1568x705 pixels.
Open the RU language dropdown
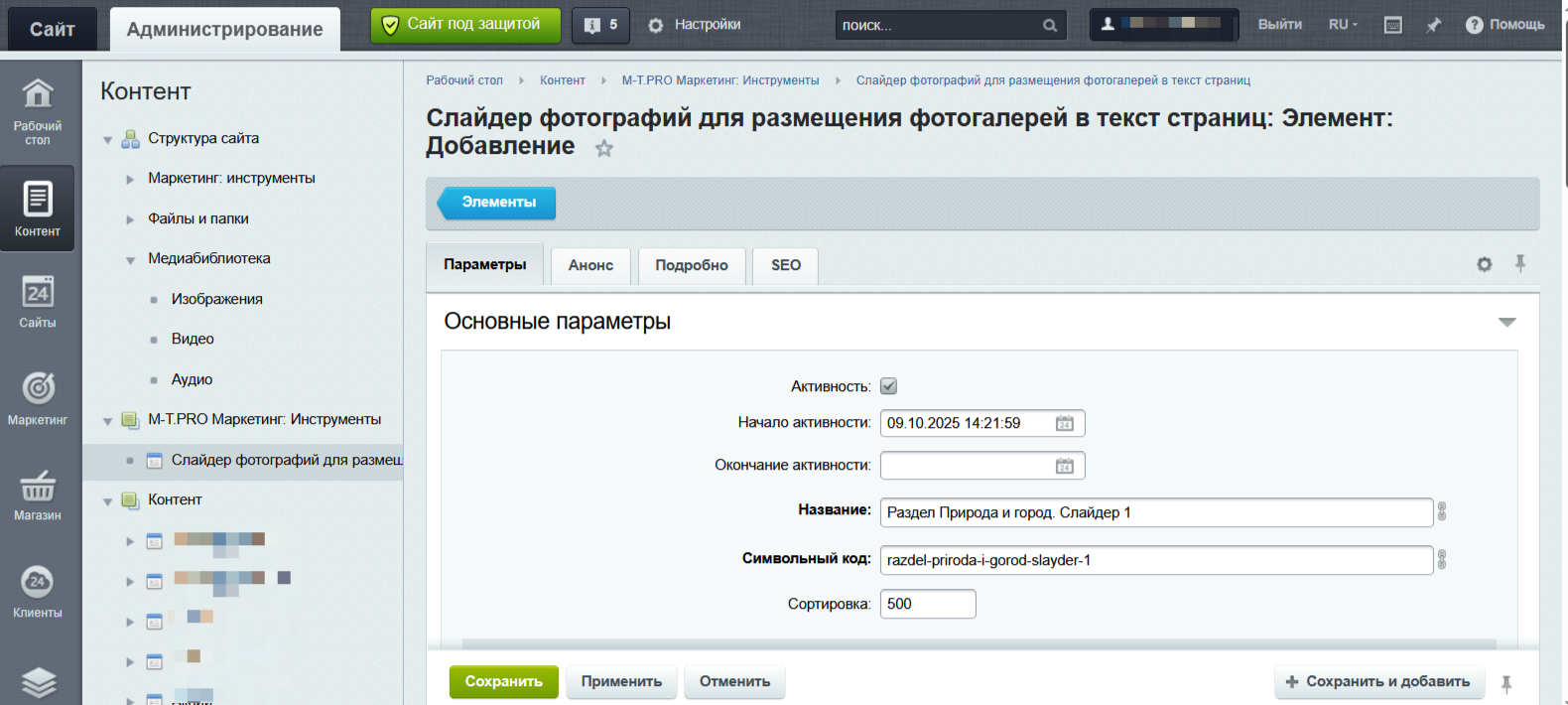1343,25
